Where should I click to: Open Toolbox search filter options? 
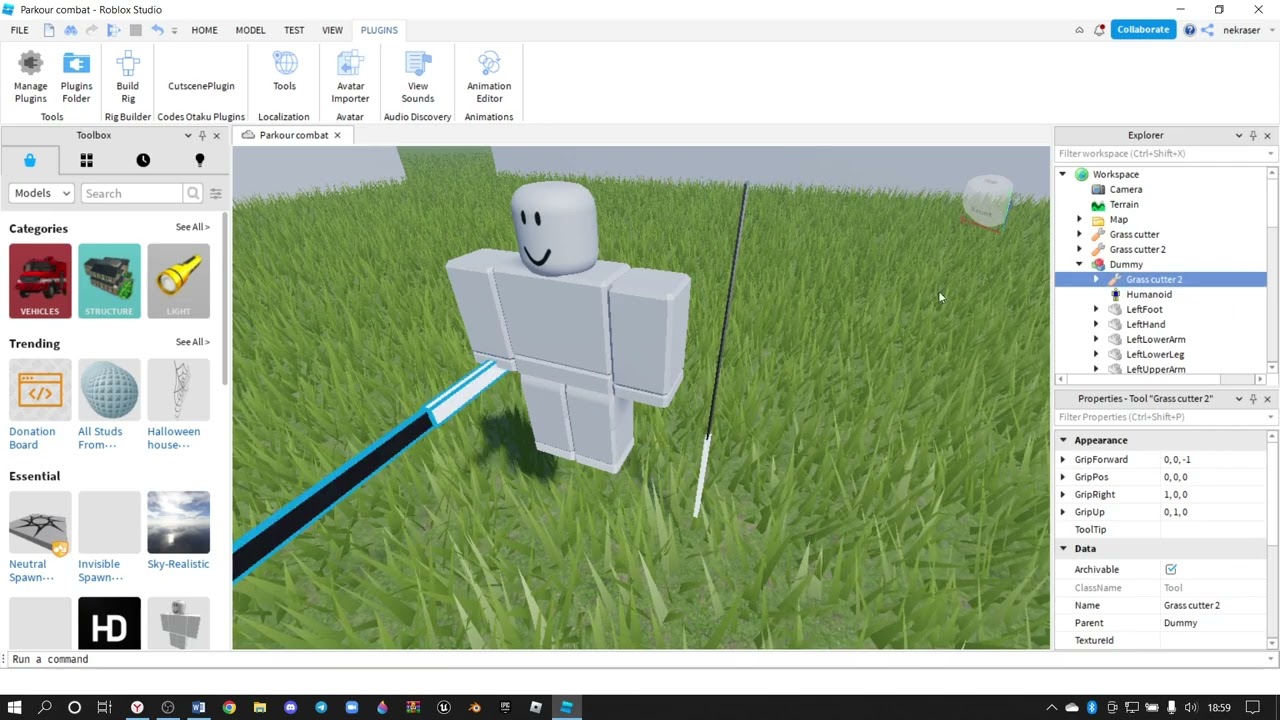215,193
